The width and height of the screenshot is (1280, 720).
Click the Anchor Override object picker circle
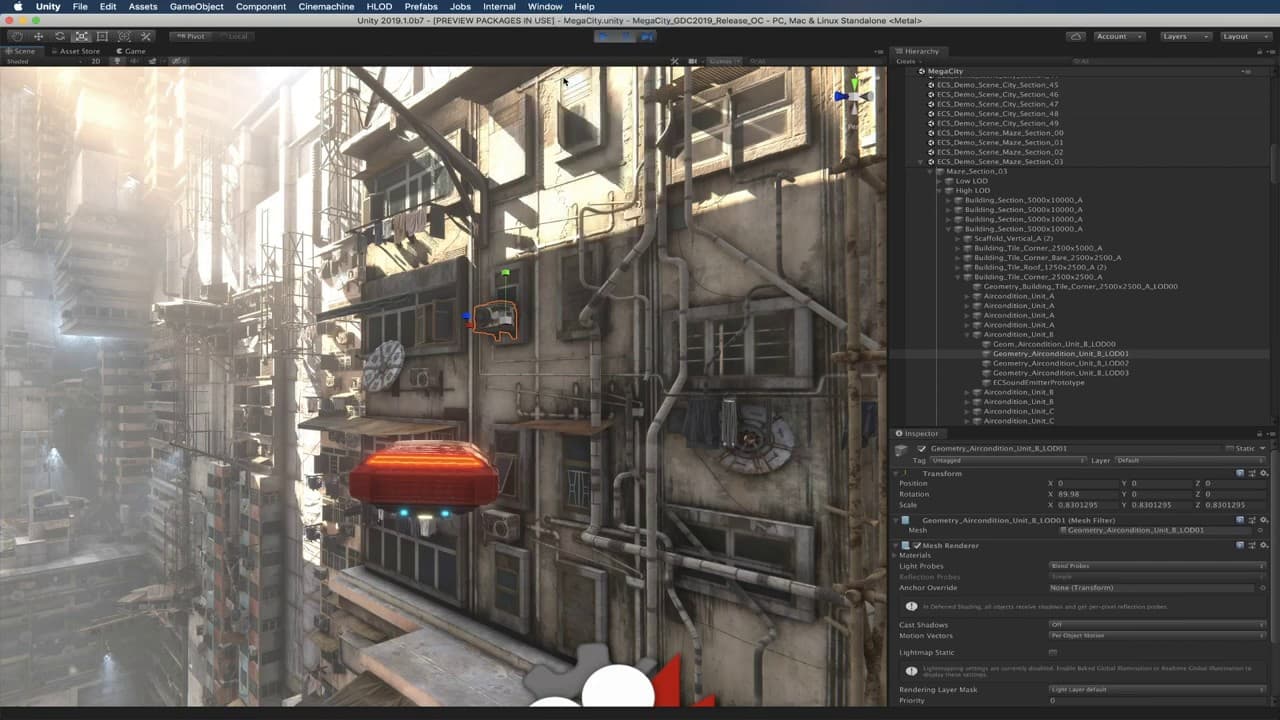[1262, 588]
